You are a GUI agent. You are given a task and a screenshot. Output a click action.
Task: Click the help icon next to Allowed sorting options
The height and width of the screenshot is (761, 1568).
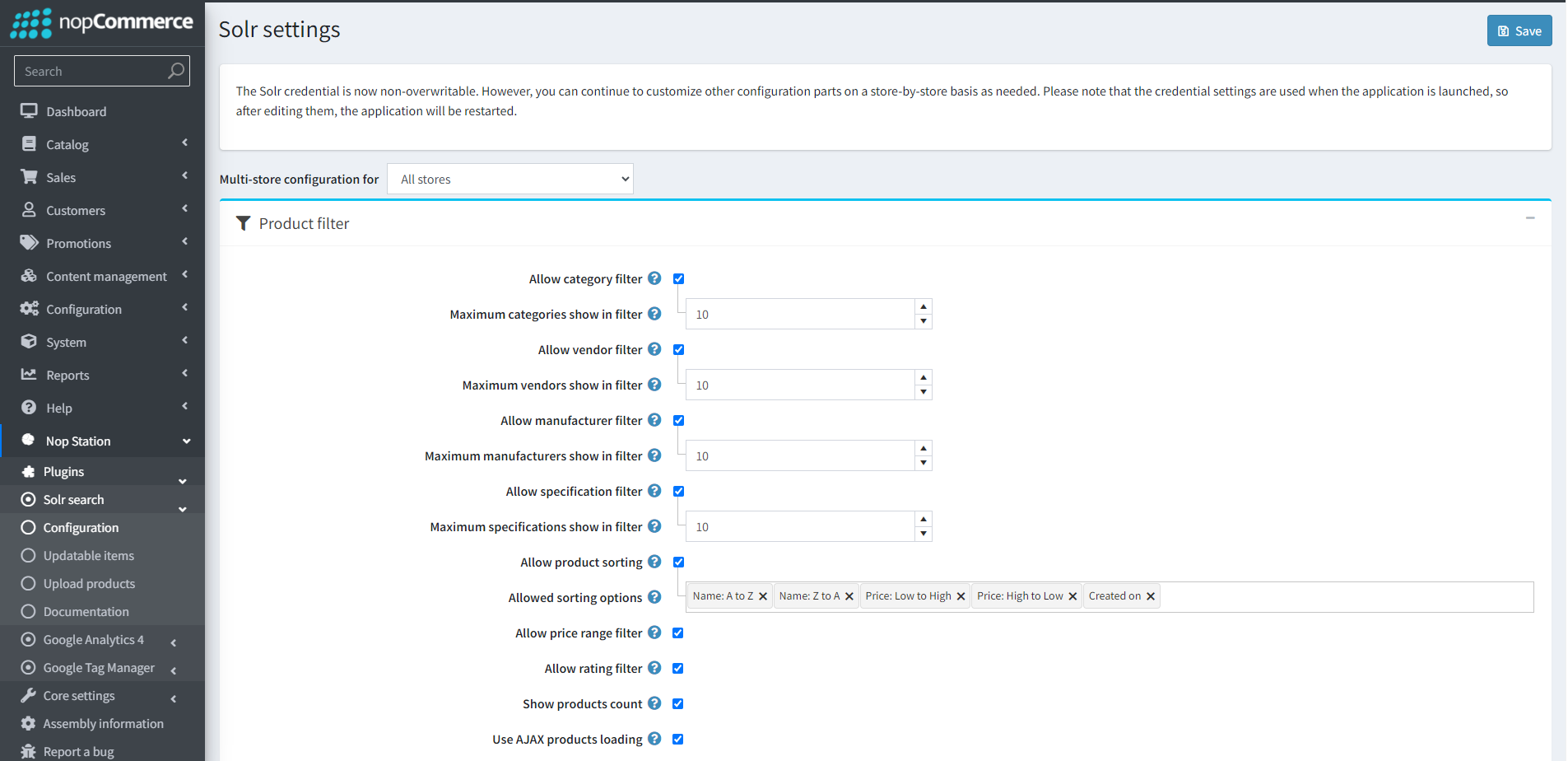coord(654,597)
